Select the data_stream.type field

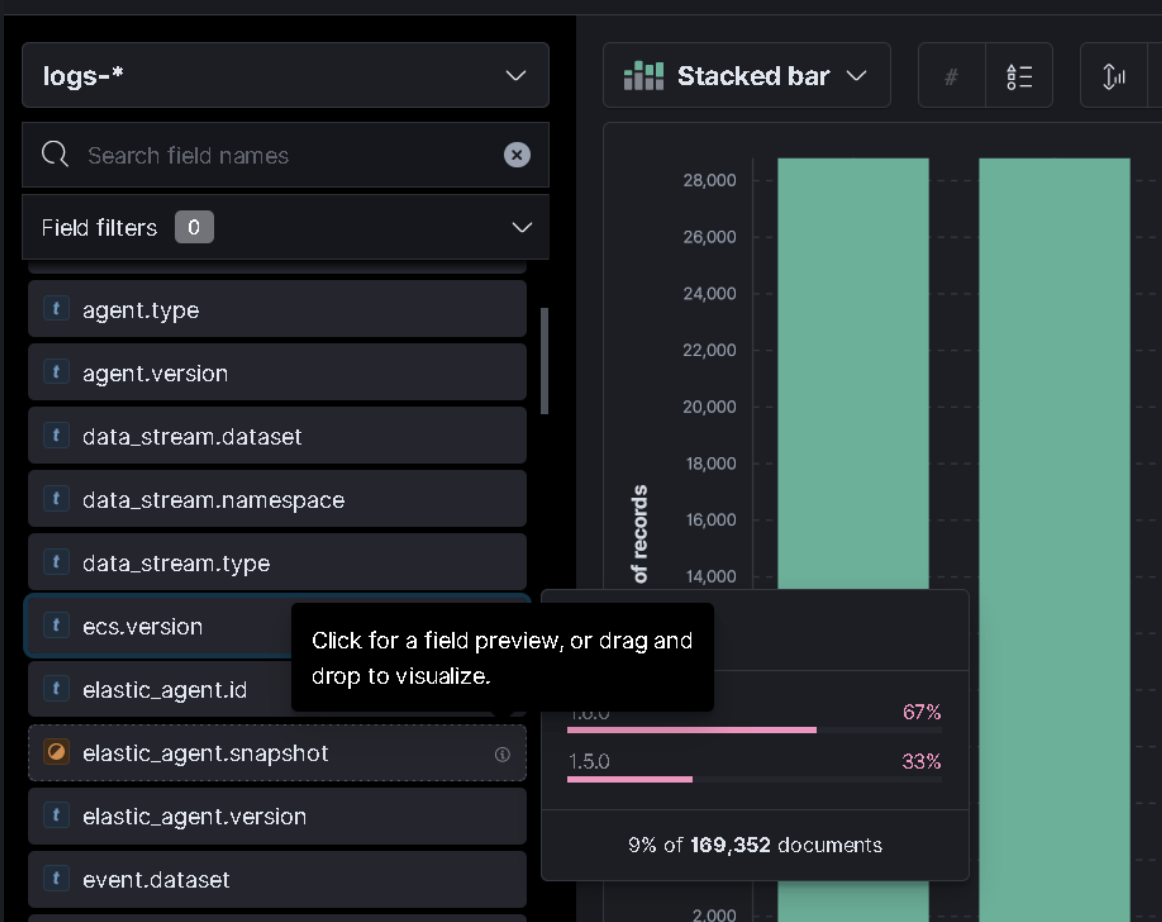277,563
